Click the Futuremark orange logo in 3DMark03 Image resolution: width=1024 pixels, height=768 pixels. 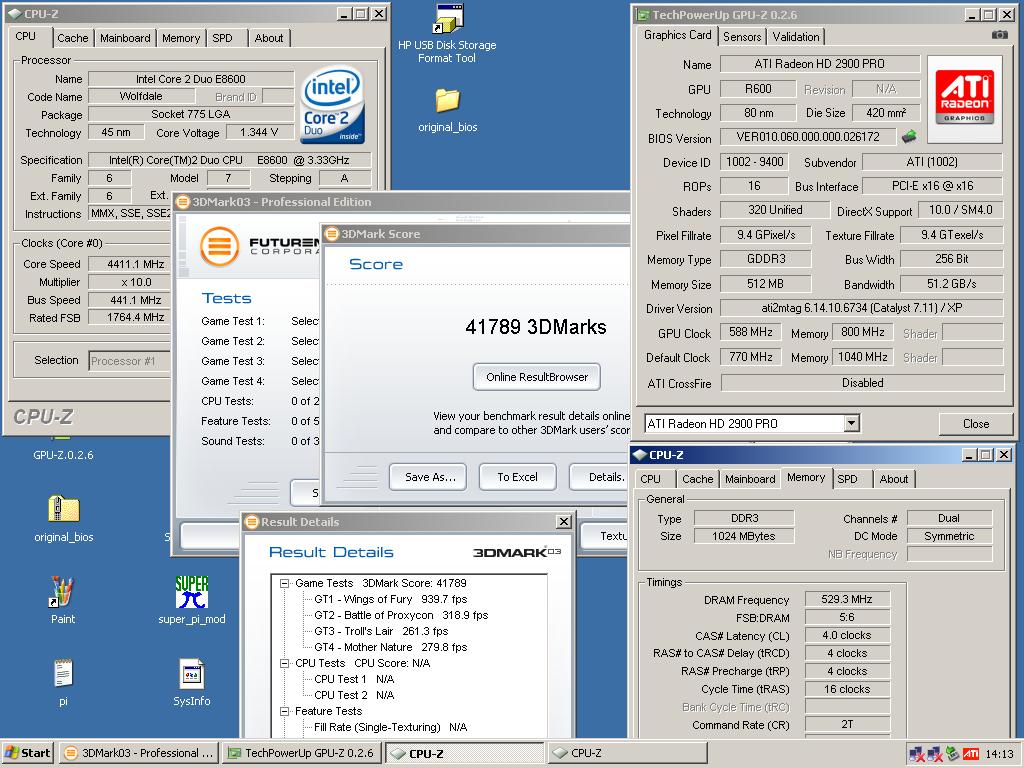click(219, 246)
